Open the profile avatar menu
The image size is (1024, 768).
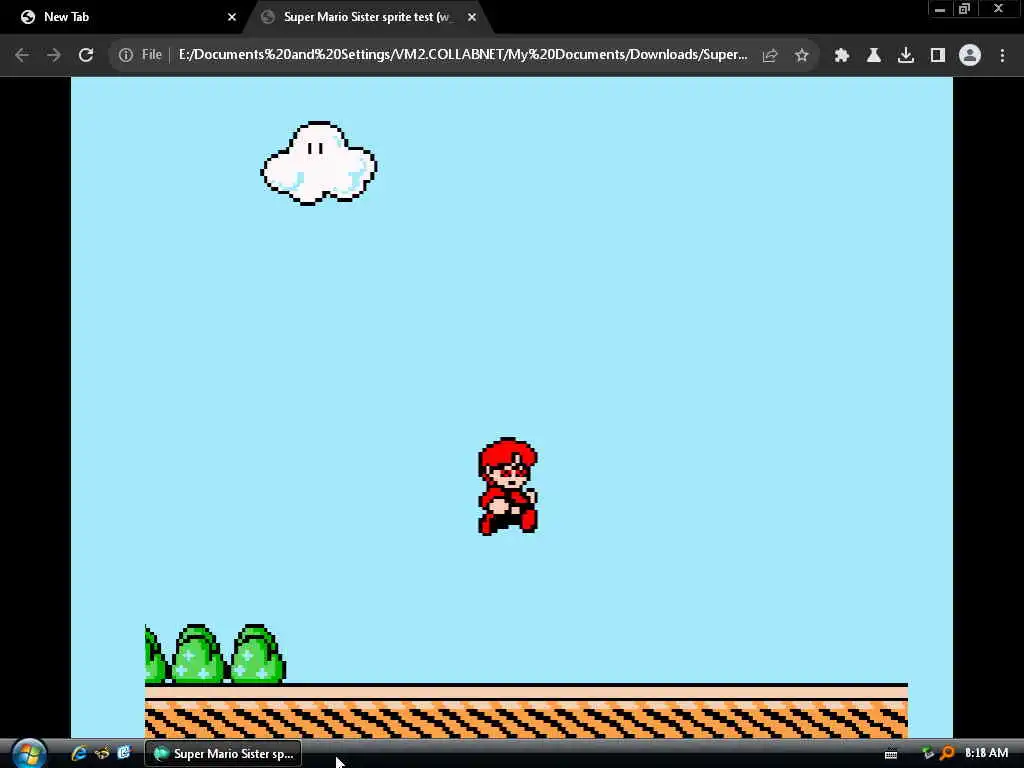point(970,56)
